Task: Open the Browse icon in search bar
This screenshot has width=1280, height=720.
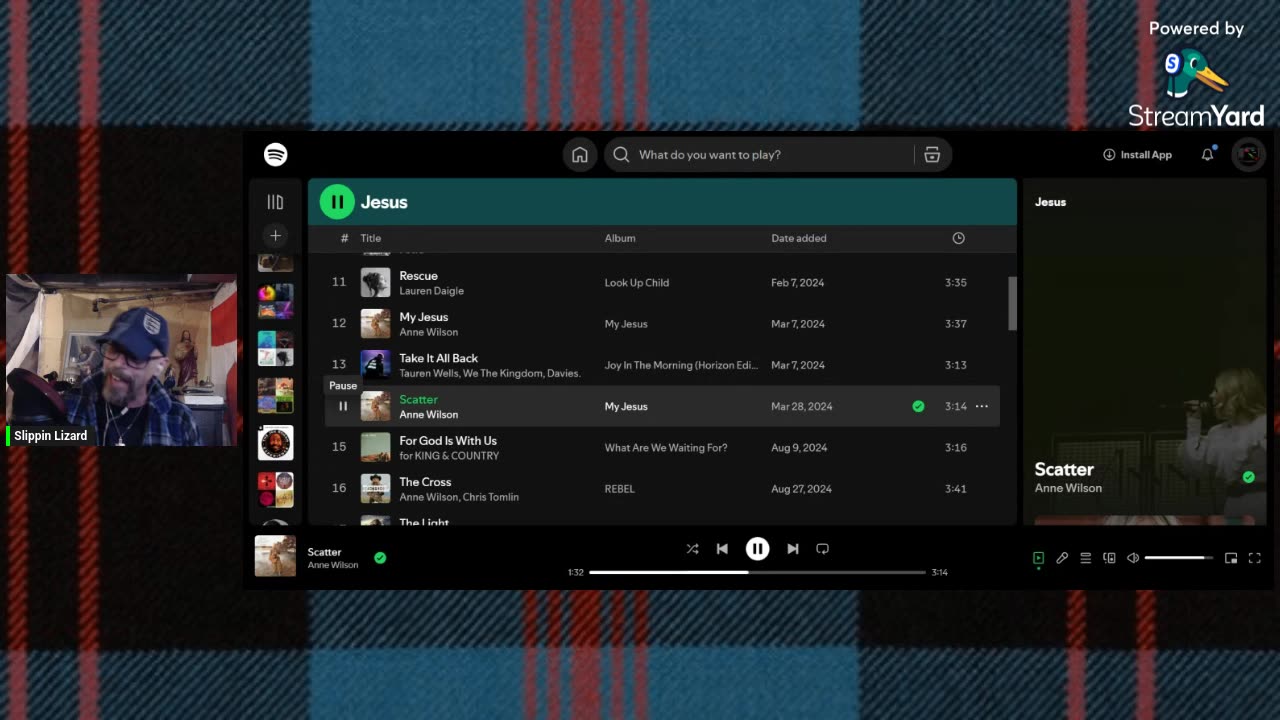Action: tap(932, 155)
